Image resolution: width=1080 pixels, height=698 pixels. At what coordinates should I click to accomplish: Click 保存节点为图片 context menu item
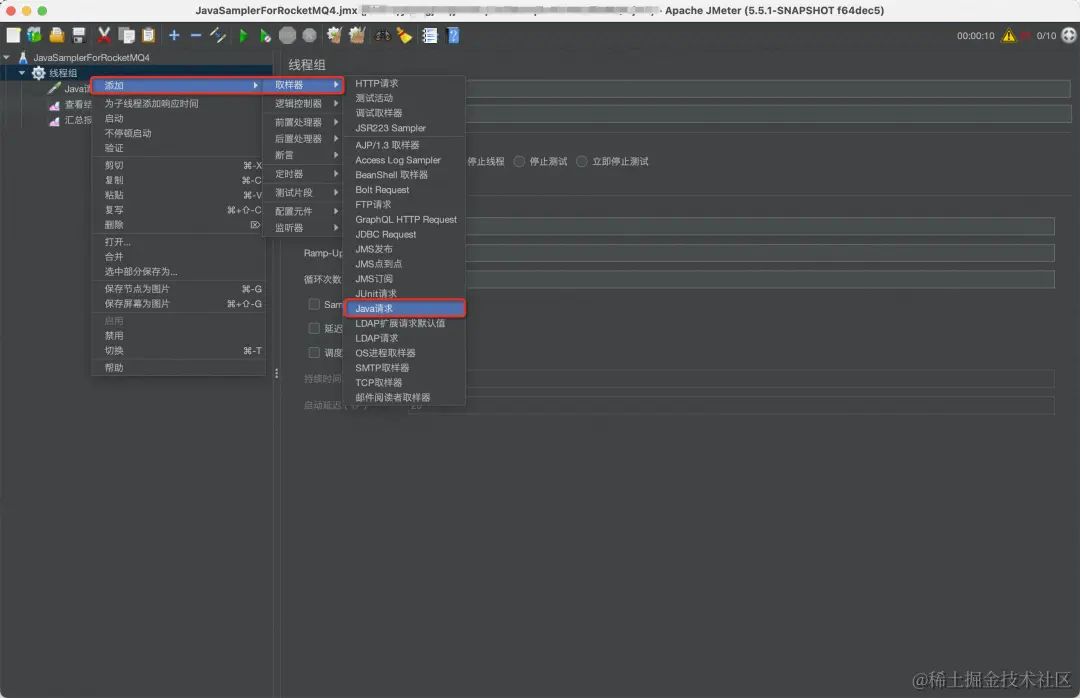point(178,289)
